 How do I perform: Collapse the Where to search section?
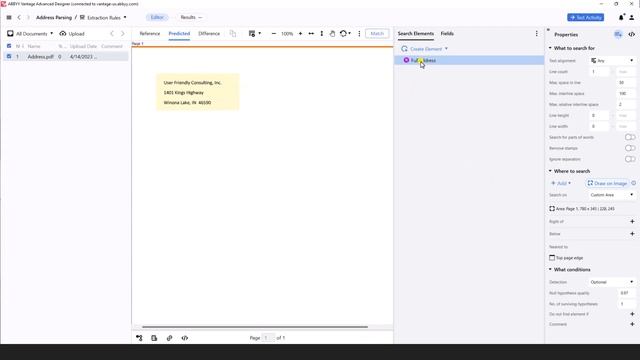click(x=550, y=171)
